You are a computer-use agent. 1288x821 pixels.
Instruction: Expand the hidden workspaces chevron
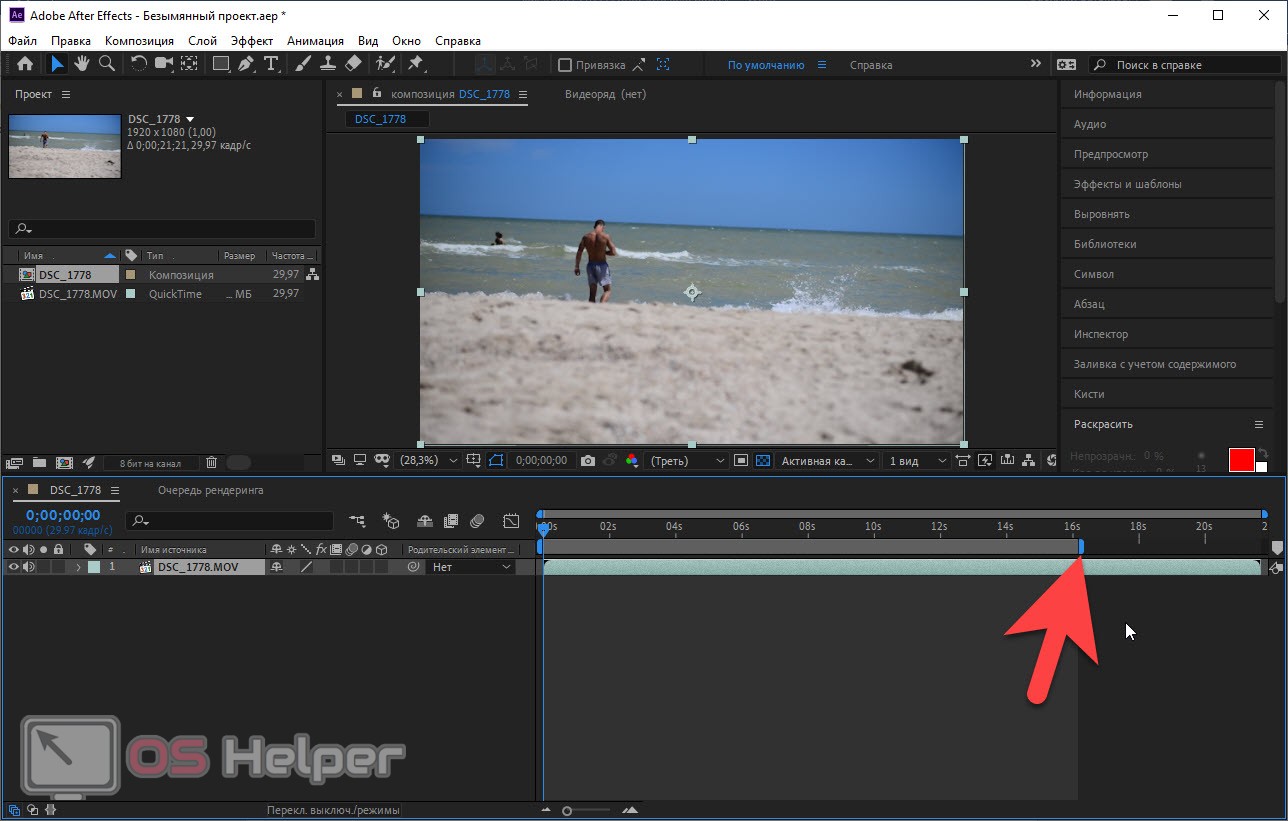1036,64
